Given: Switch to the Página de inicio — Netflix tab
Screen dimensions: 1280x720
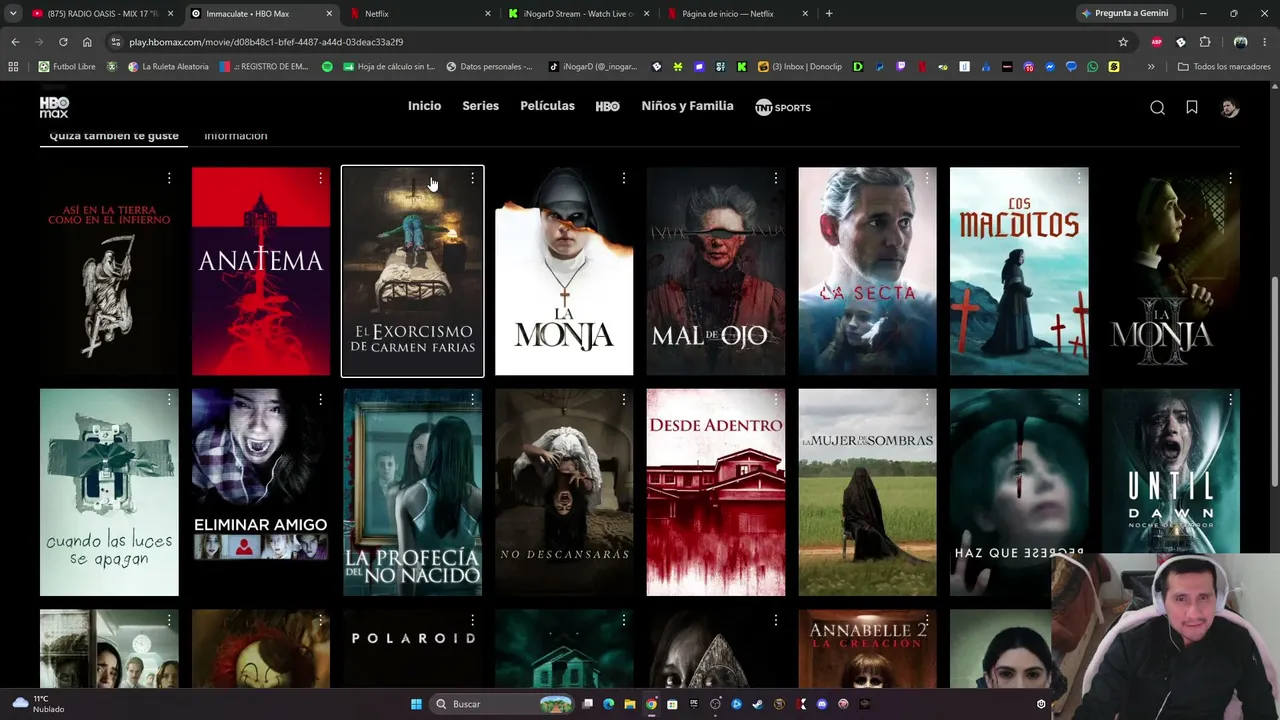Looking at the screenshot, I should point(737,14).
